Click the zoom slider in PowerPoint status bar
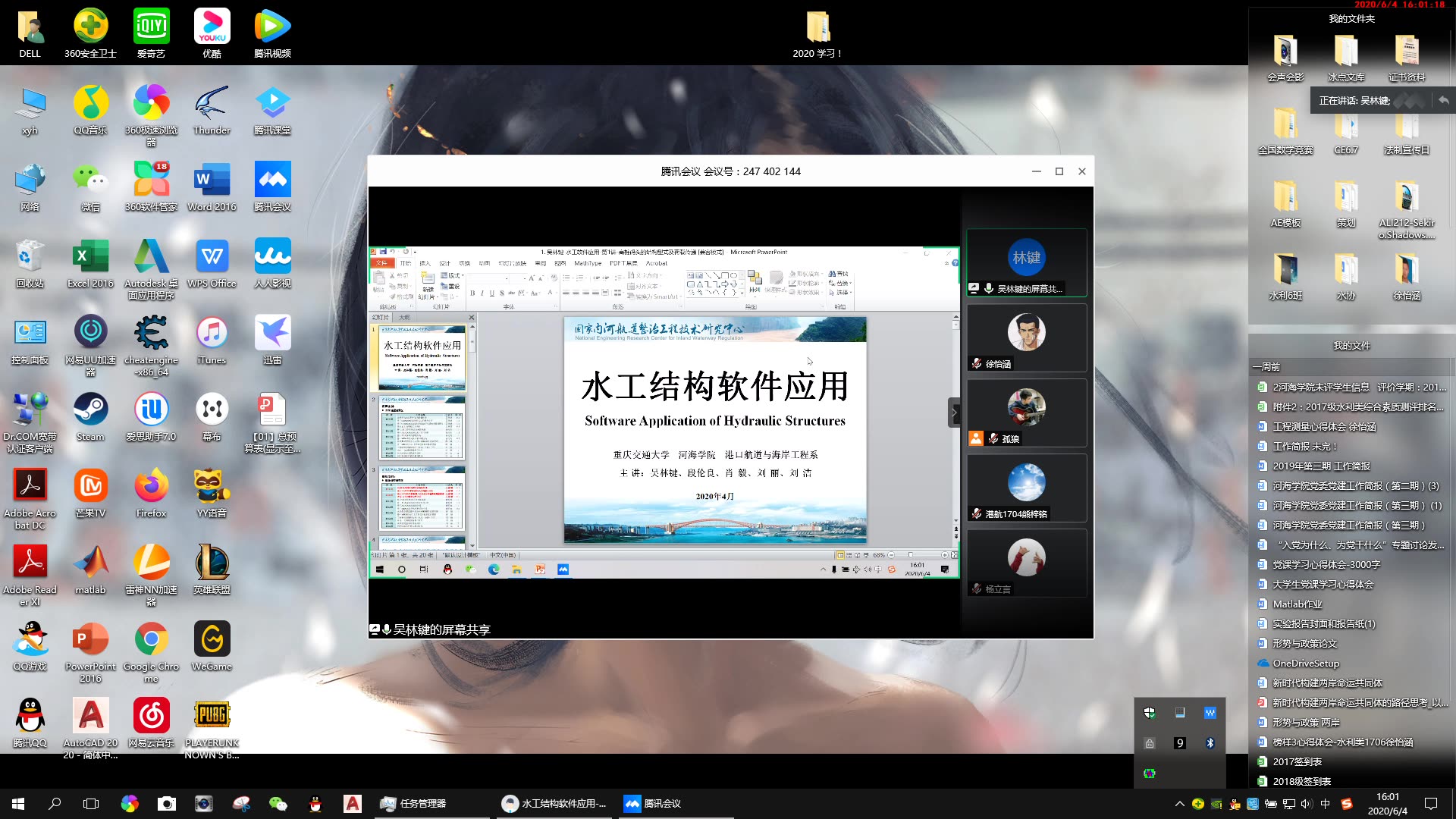Screen dimensions: 1456x819 911,555
